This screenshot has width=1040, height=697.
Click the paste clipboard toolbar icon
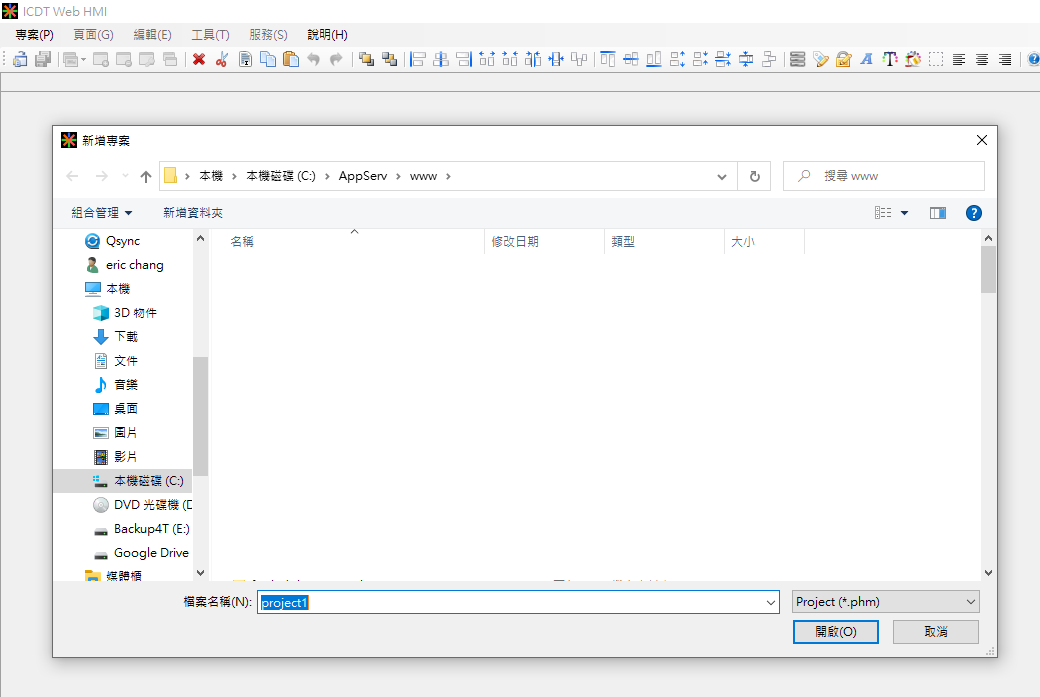pyautogui.click(x=291, y=60)
